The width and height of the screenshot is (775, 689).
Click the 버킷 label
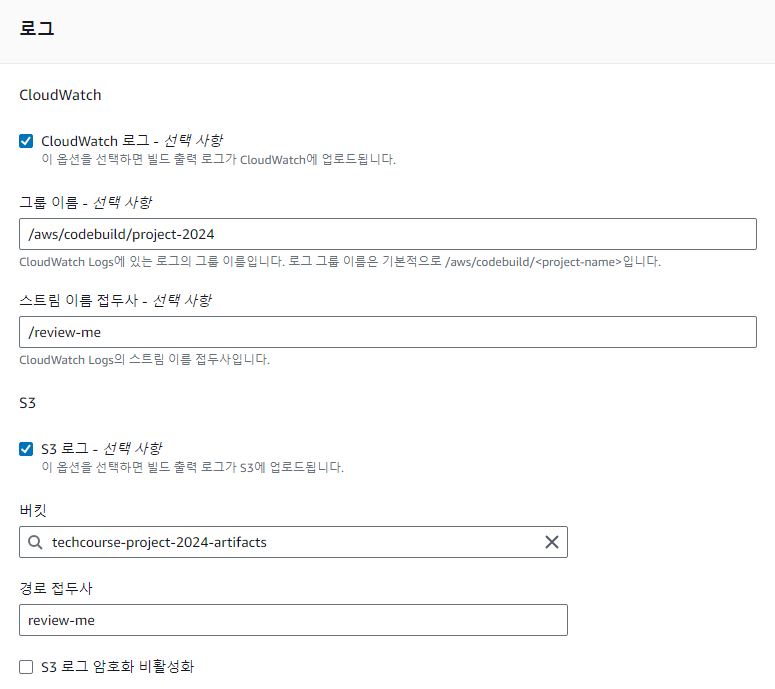point(33,510)
